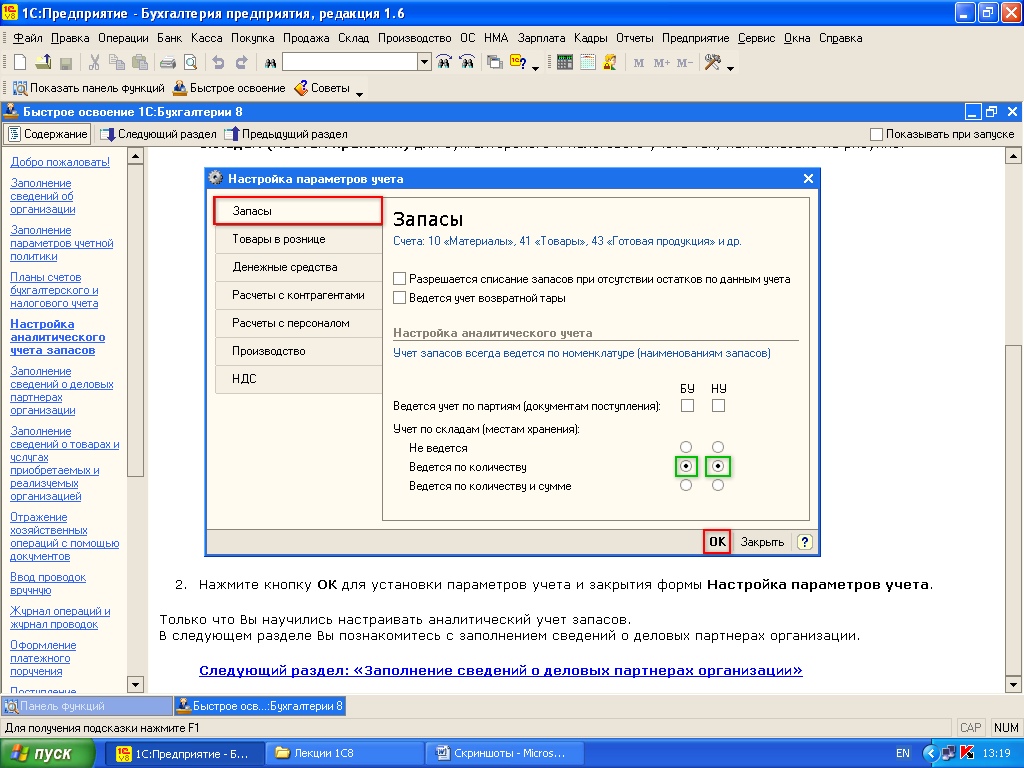Click the Find next binoculars icon
The image size is (1024, 768).
click(467, 63)
